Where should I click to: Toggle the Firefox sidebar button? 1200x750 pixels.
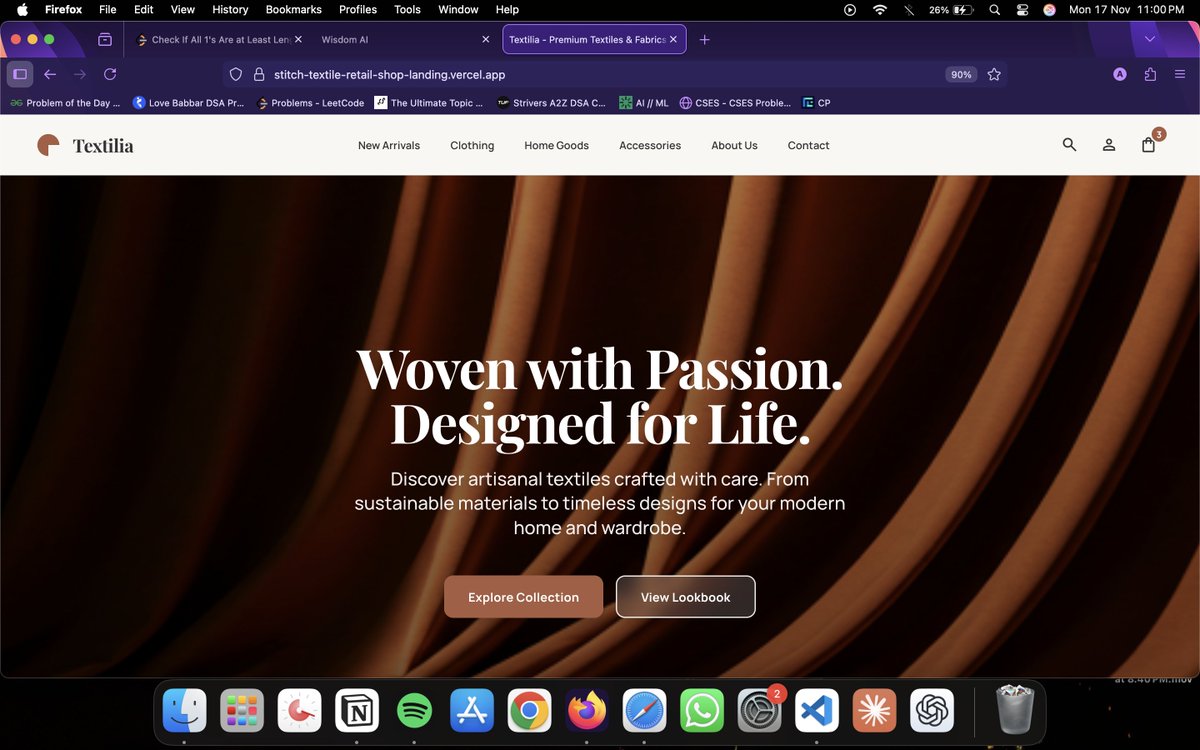click(x=20, y=74)
